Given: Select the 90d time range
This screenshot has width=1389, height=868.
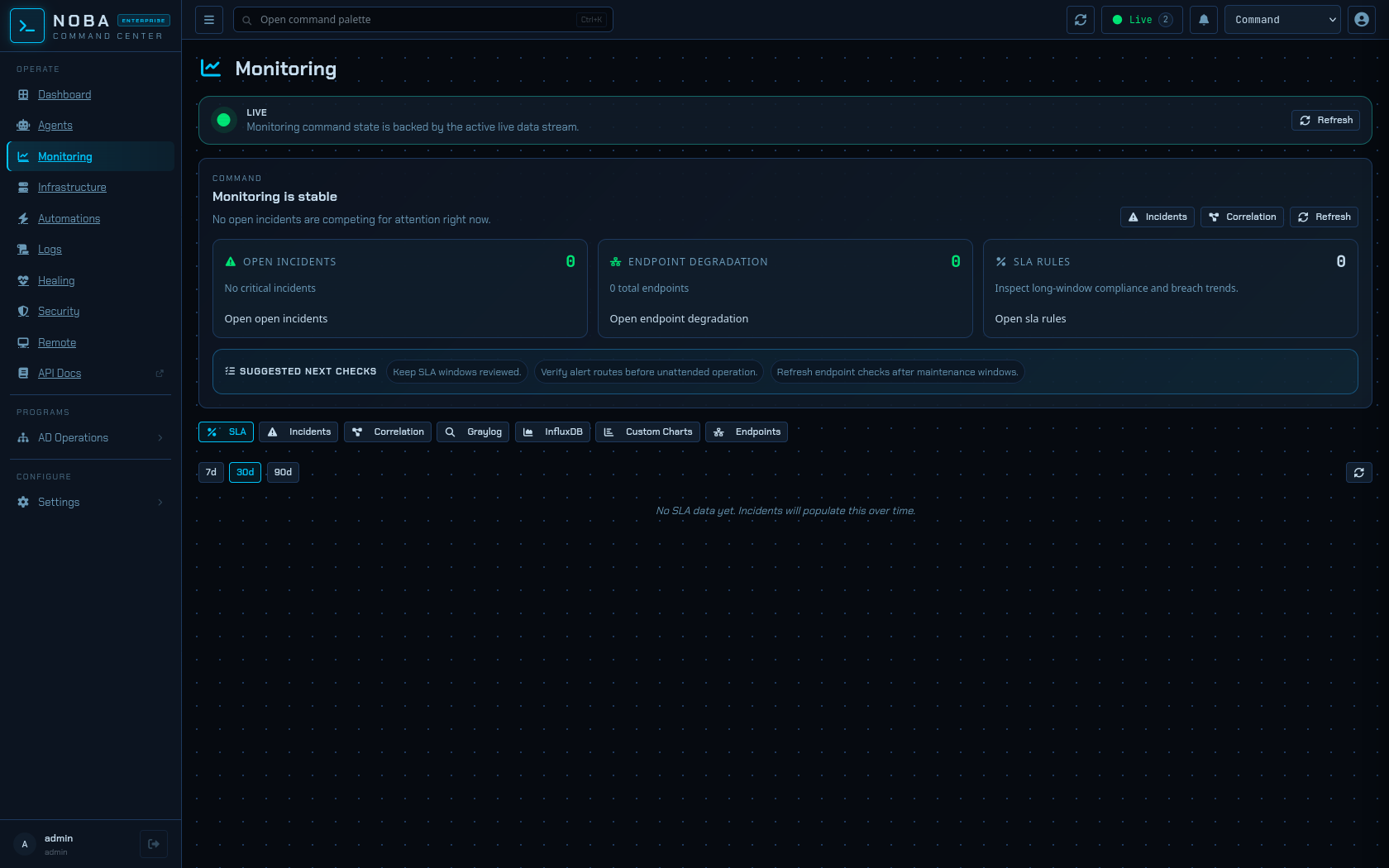Looking at the screenshot, I should 283,473.
